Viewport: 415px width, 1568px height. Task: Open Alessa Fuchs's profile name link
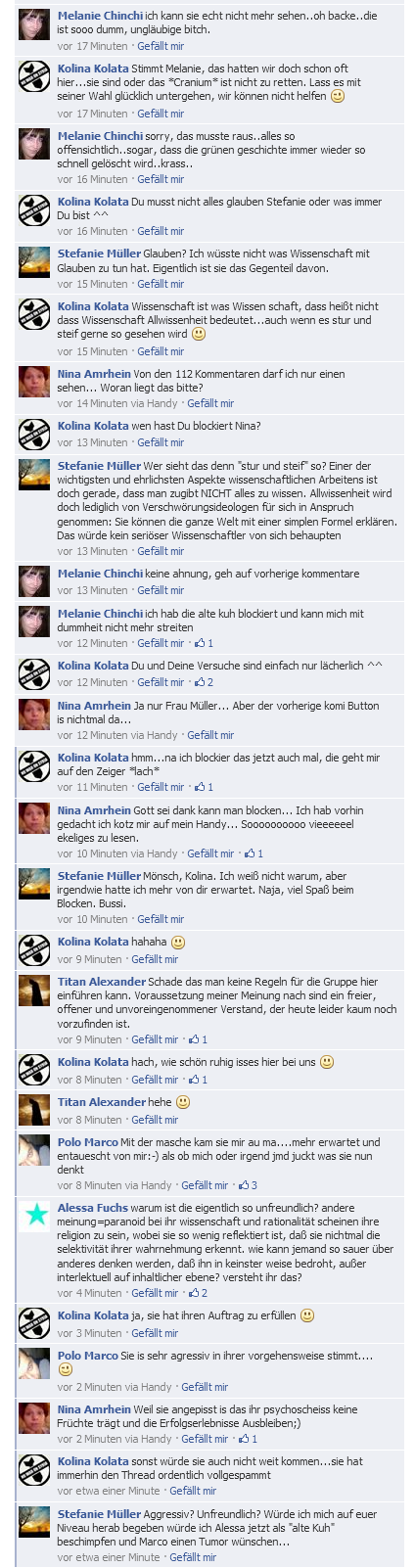tap(93, 1209)
